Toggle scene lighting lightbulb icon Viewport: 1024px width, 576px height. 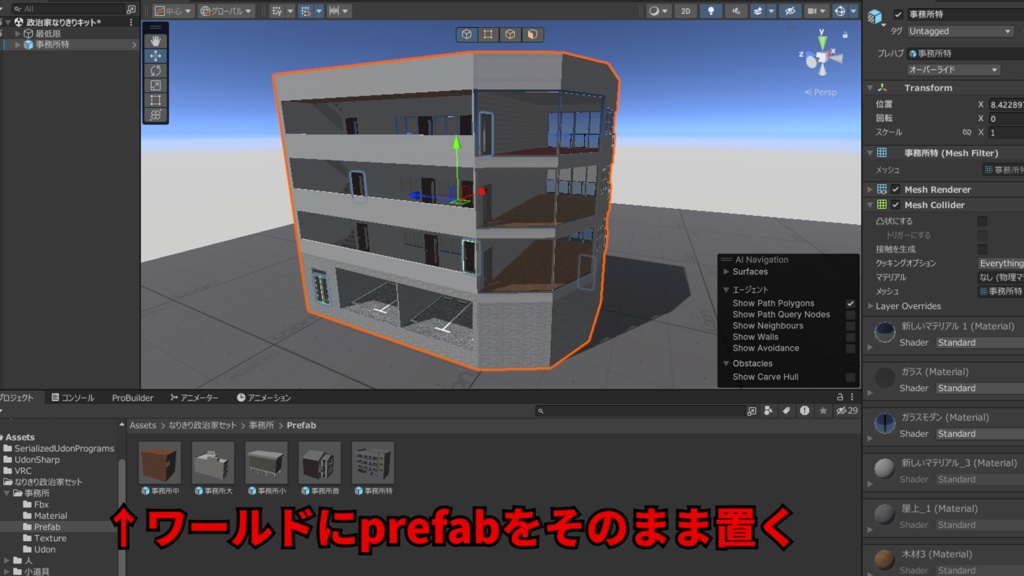[x=711, y=11]
